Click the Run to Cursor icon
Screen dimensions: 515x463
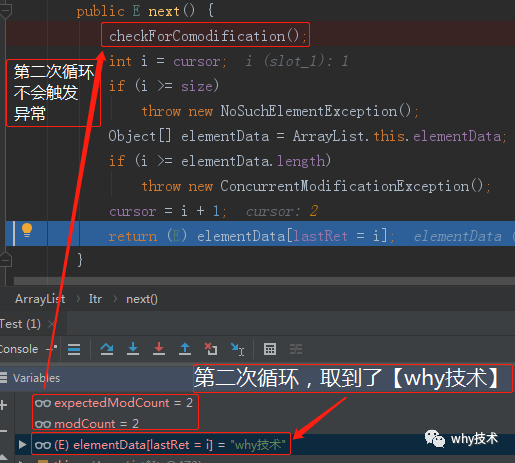237,349
